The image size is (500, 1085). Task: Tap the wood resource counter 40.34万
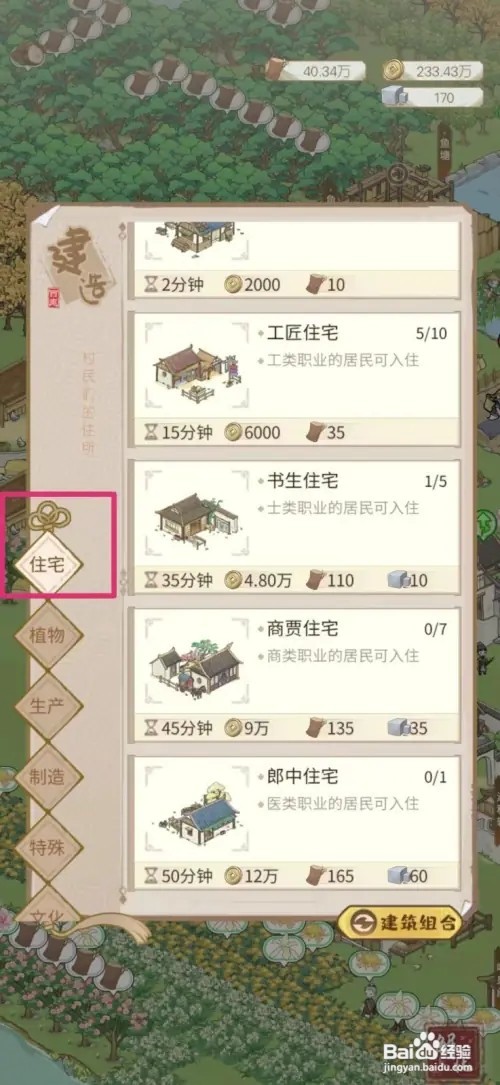[x=316, y=70]
